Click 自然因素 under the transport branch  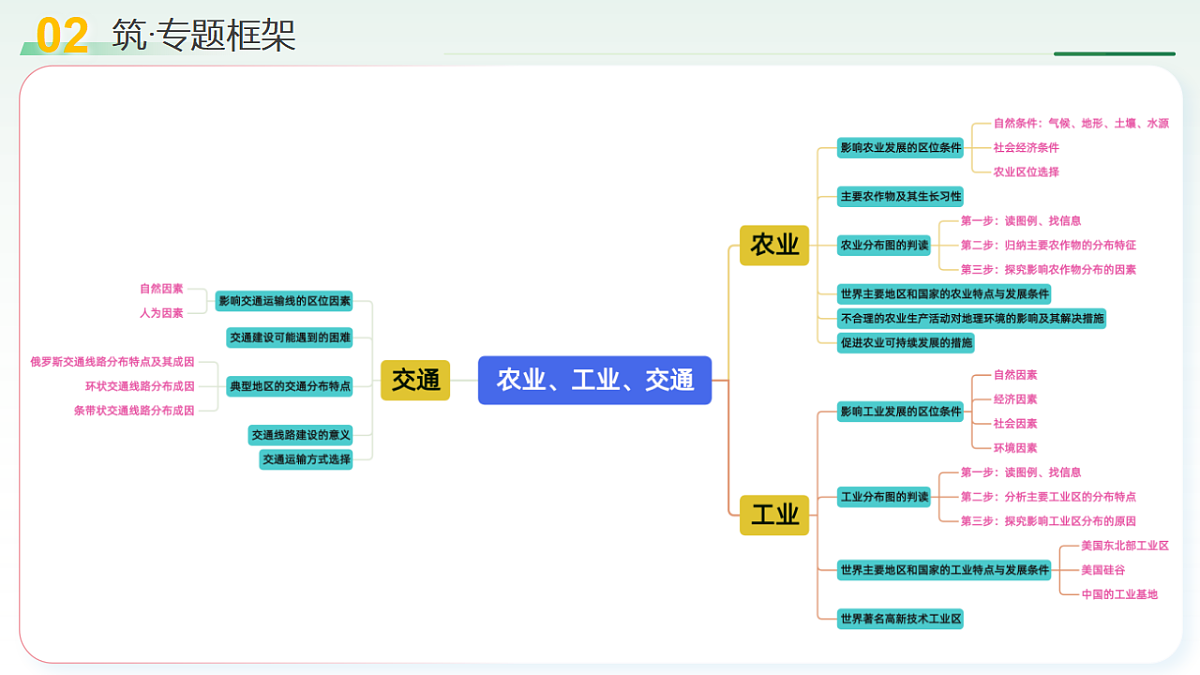pos(162,289)
